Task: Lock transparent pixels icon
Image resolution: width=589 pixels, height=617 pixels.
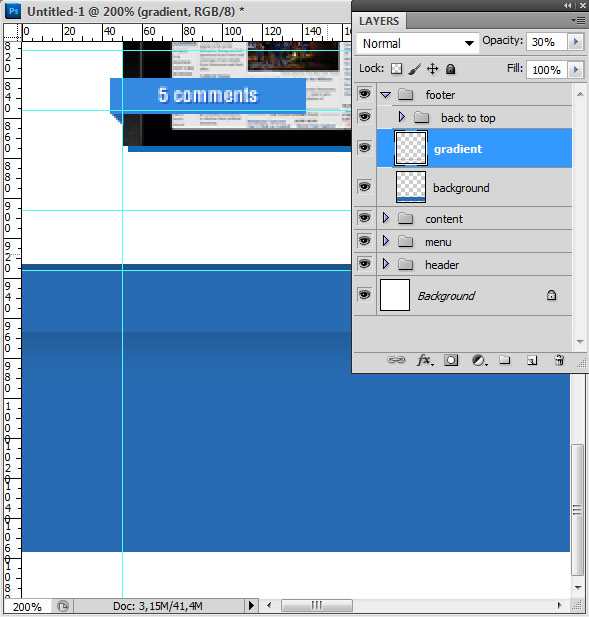Action: (397, 69)
